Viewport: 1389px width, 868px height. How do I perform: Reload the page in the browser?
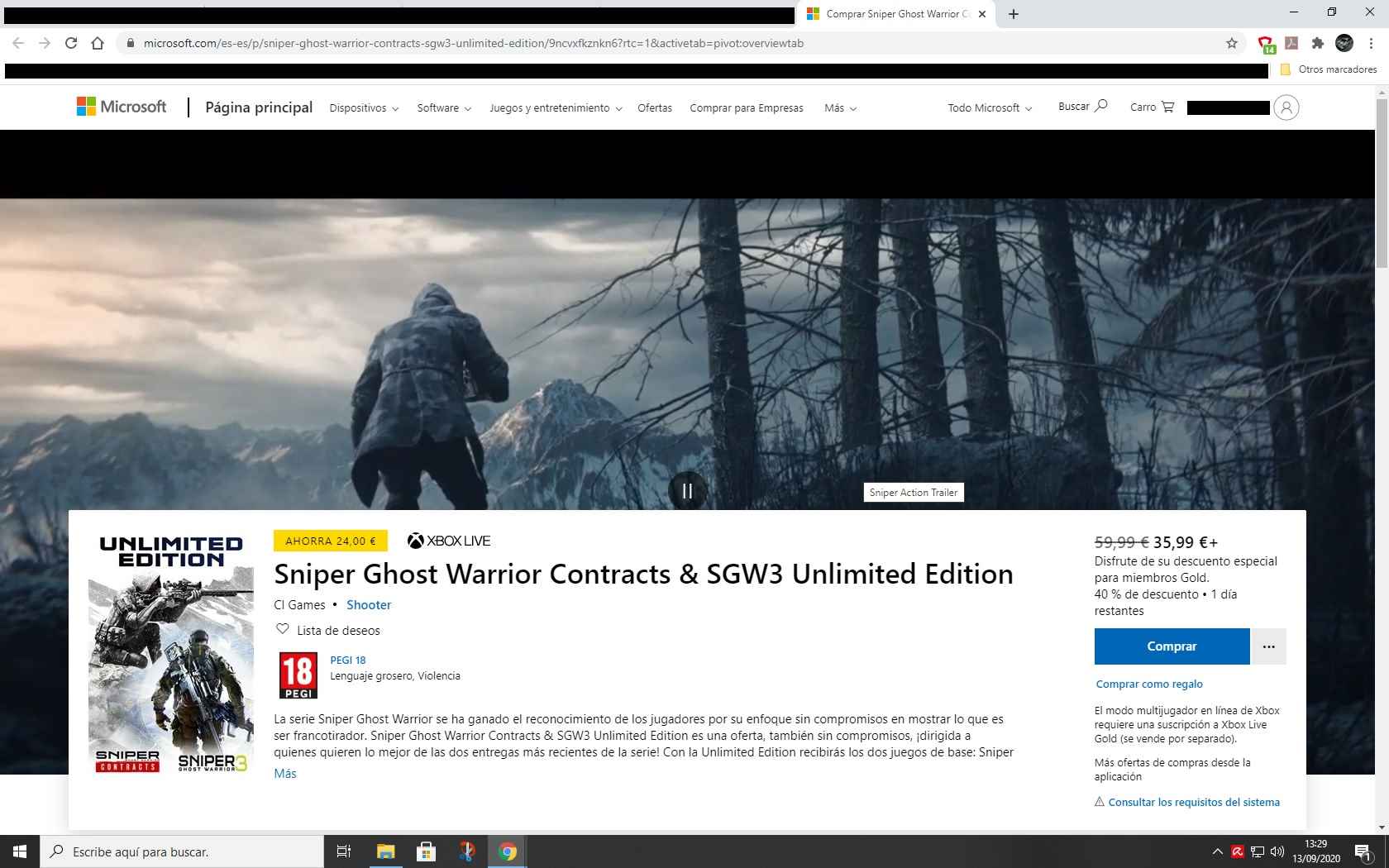click(71, 43)
